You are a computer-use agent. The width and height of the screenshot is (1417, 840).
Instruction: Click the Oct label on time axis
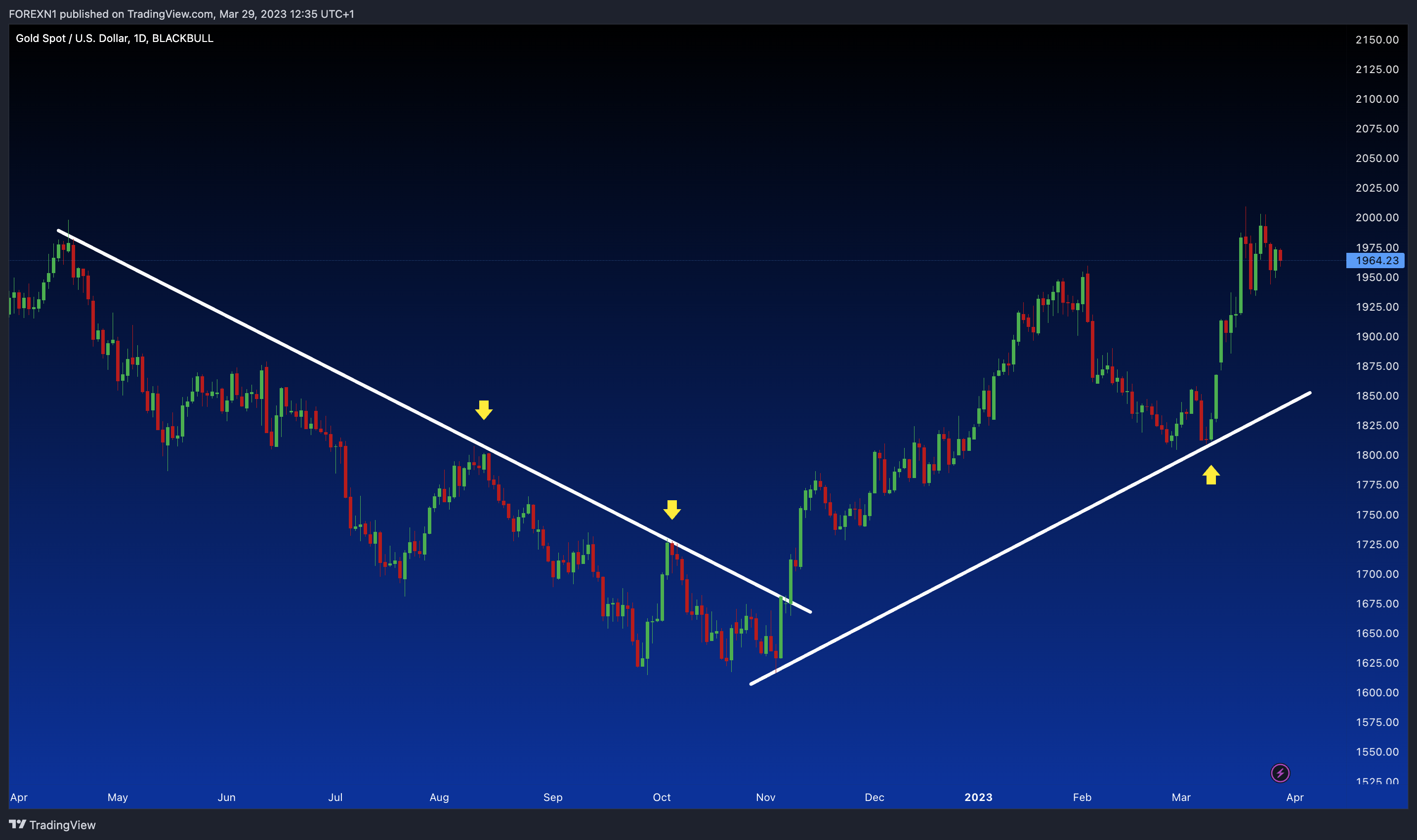coord(662,797)
